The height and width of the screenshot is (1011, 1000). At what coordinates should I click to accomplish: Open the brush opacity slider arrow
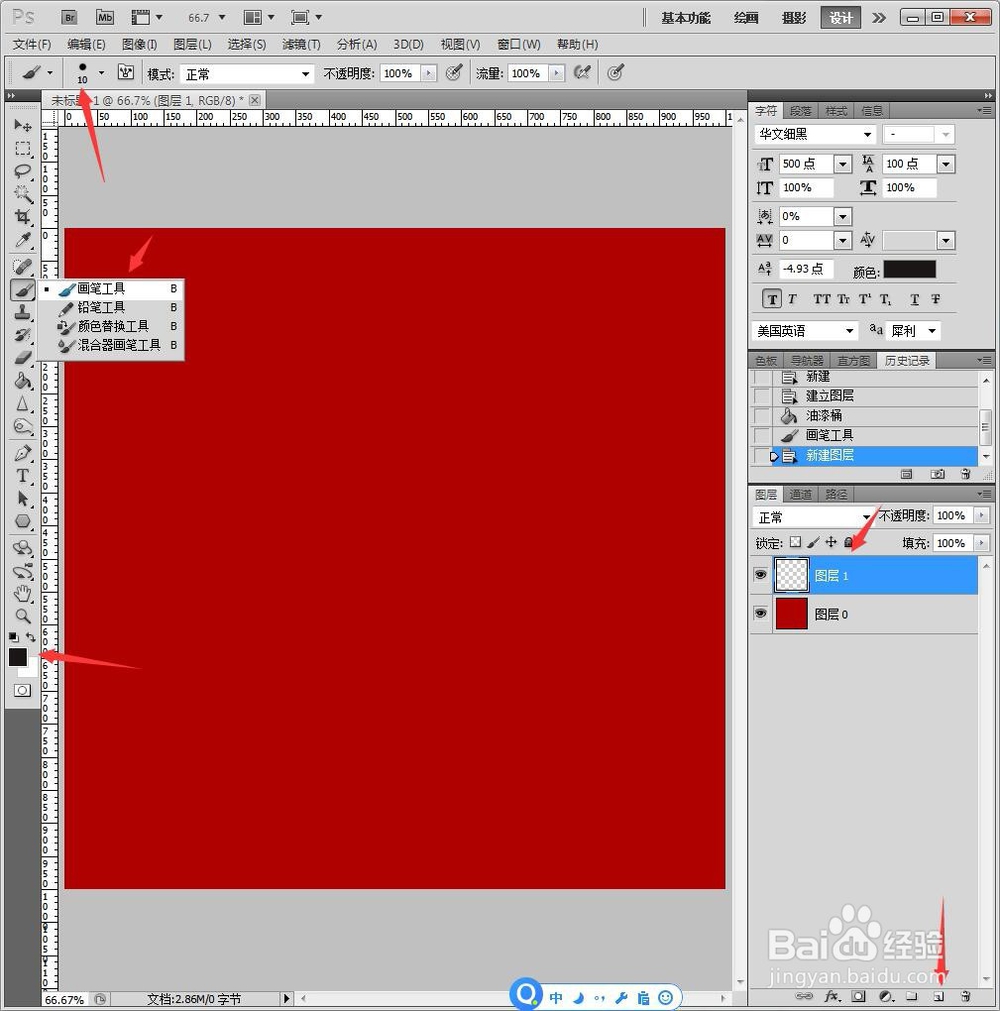(x=428, y=74)
